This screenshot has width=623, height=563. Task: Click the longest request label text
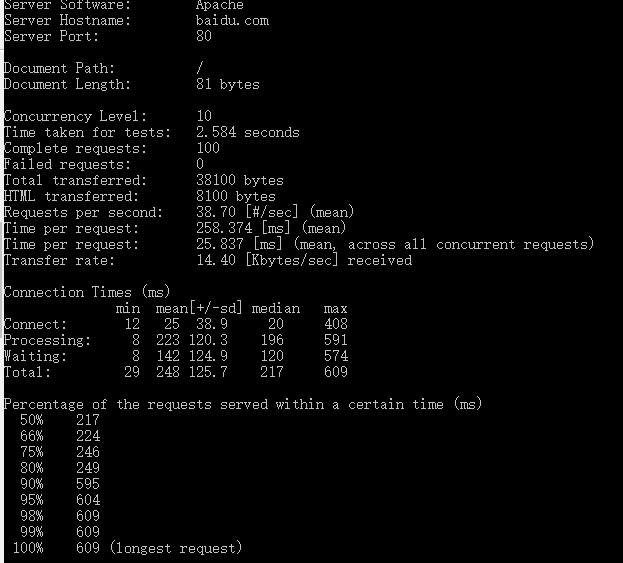click(x=176, y=548)
